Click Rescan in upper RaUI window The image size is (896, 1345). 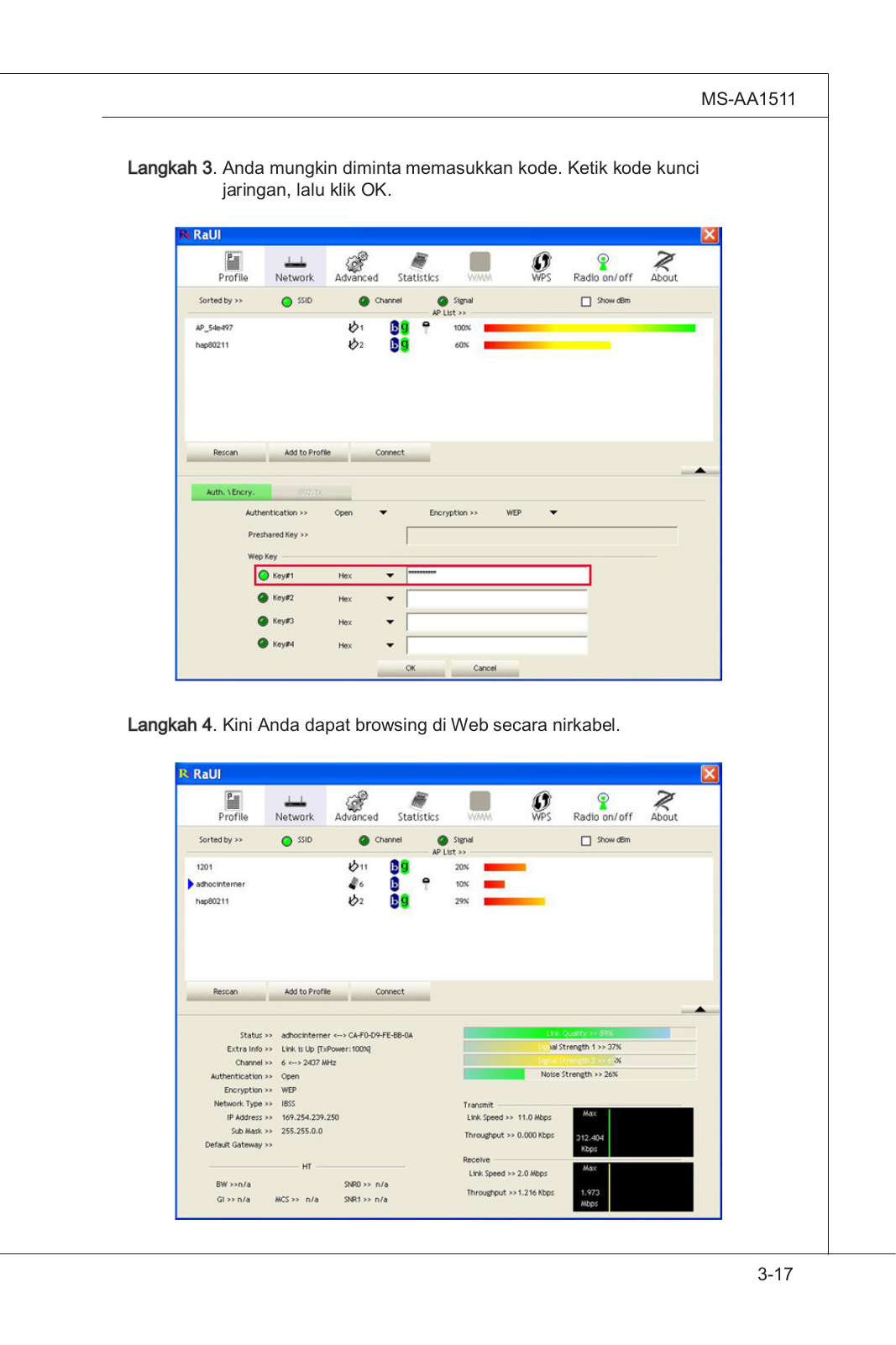coord(226,453)
